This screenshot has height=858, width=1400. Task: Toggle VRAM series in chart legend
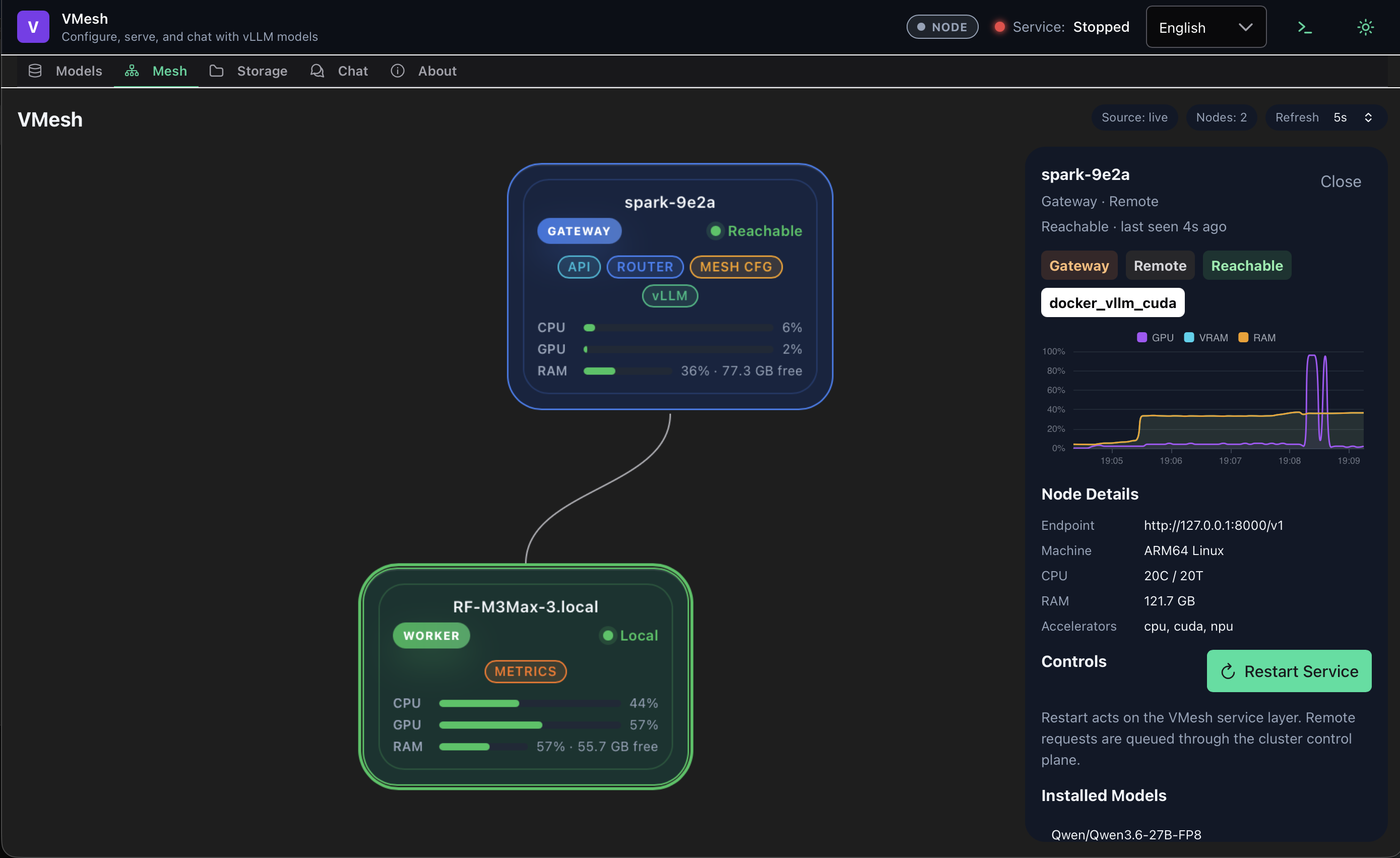(1205, 338)
